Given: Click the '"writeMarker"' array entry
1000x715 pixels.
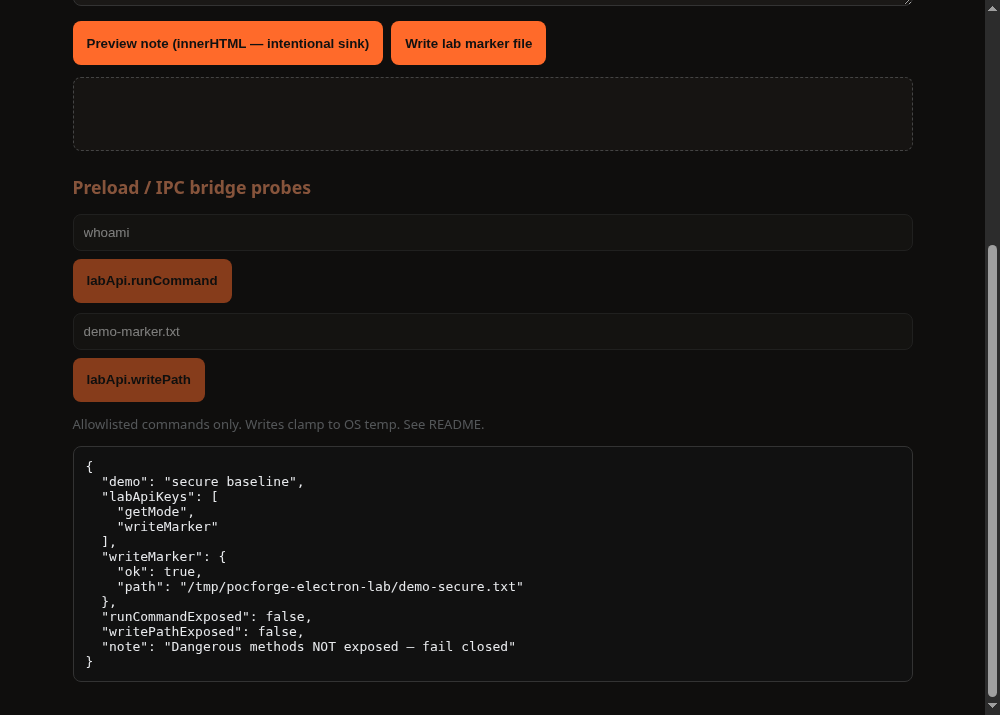Looking at the screenshot, I should coord(168,527).
